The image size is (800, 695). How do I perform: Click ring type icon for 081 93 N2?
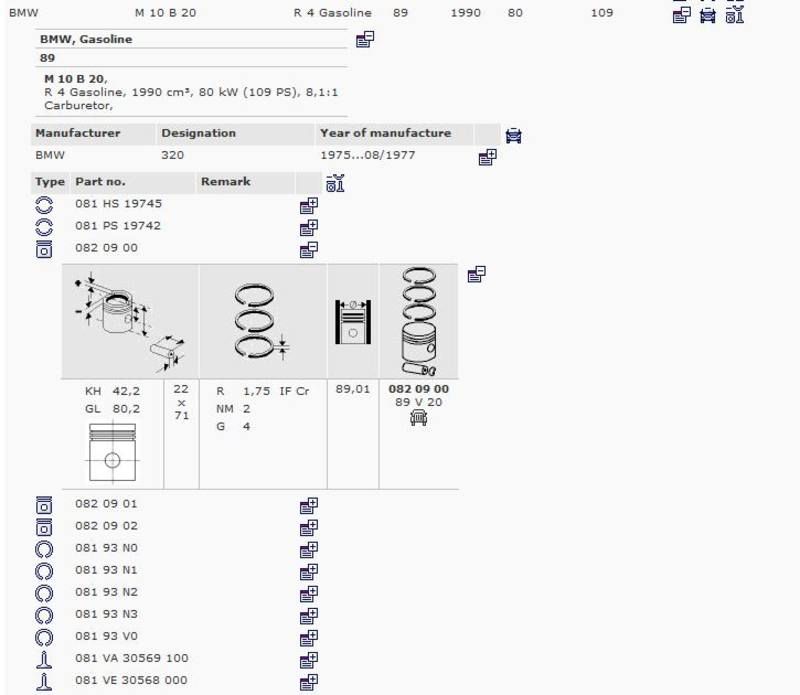44,593
